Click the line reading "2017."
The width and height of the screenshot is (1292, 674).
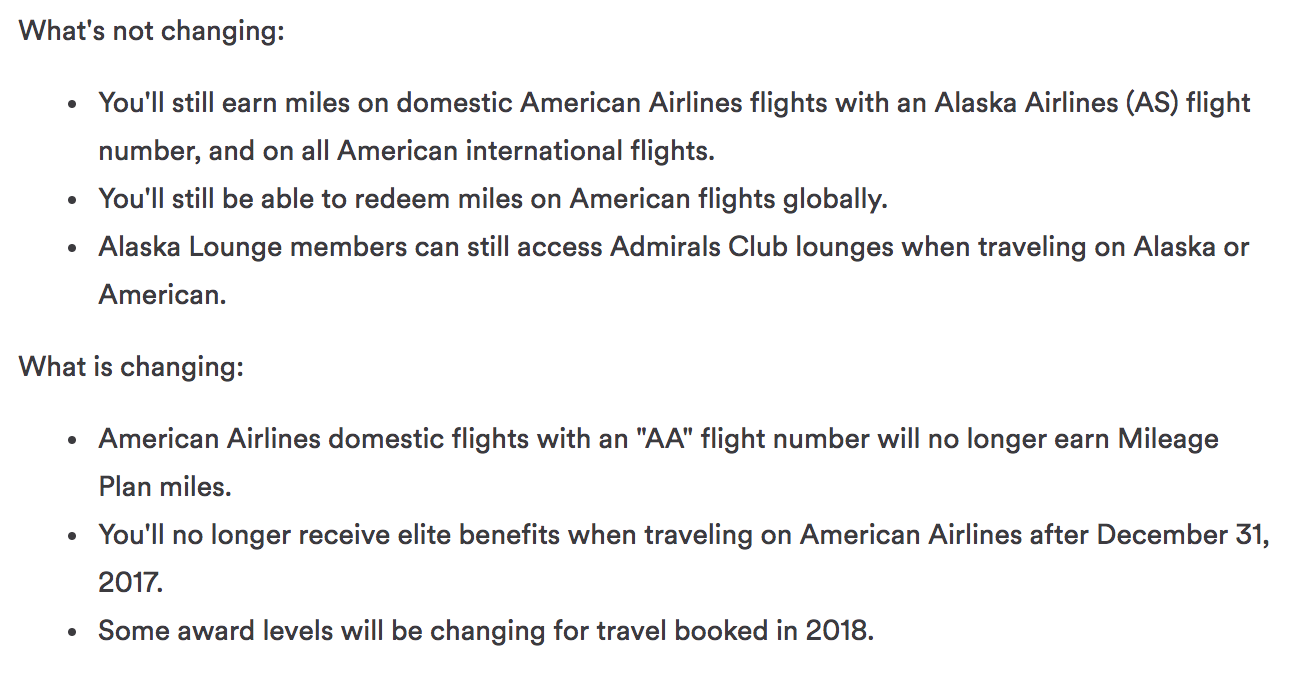(x=130, y=583)
